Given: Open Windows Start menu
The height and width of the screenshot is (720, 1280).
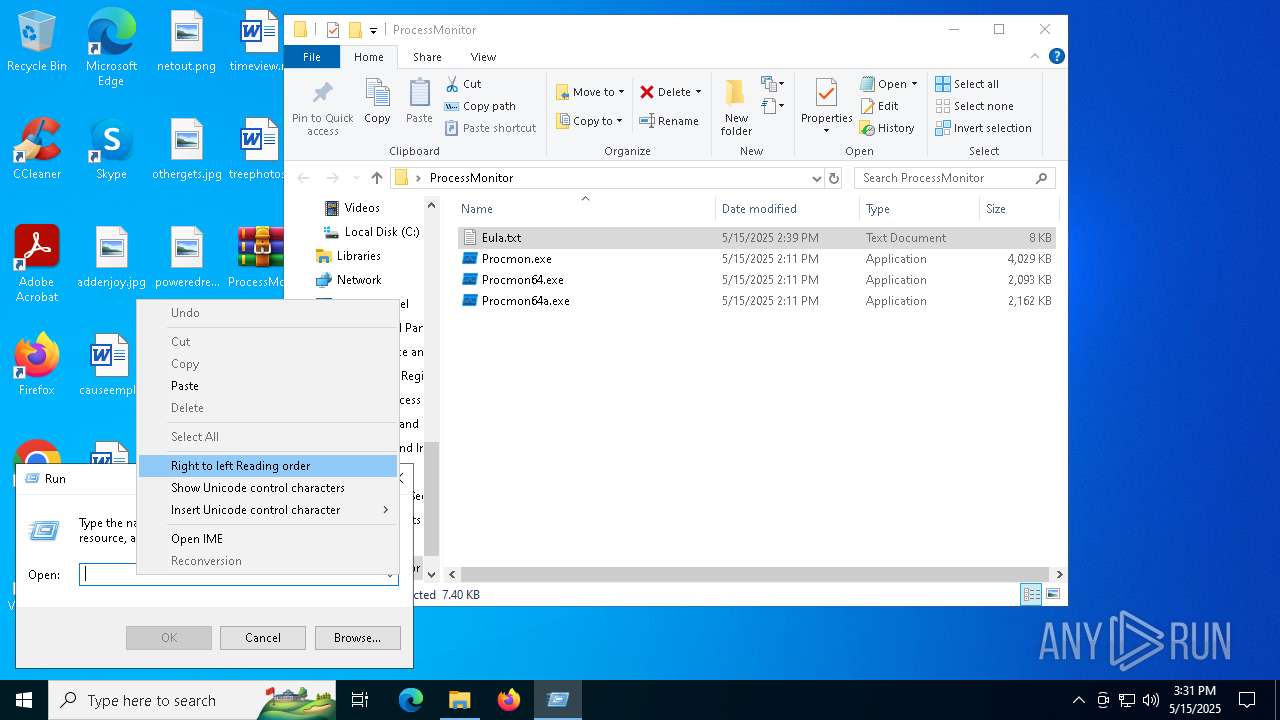Looking at the screenshot, I should point(24,700).
